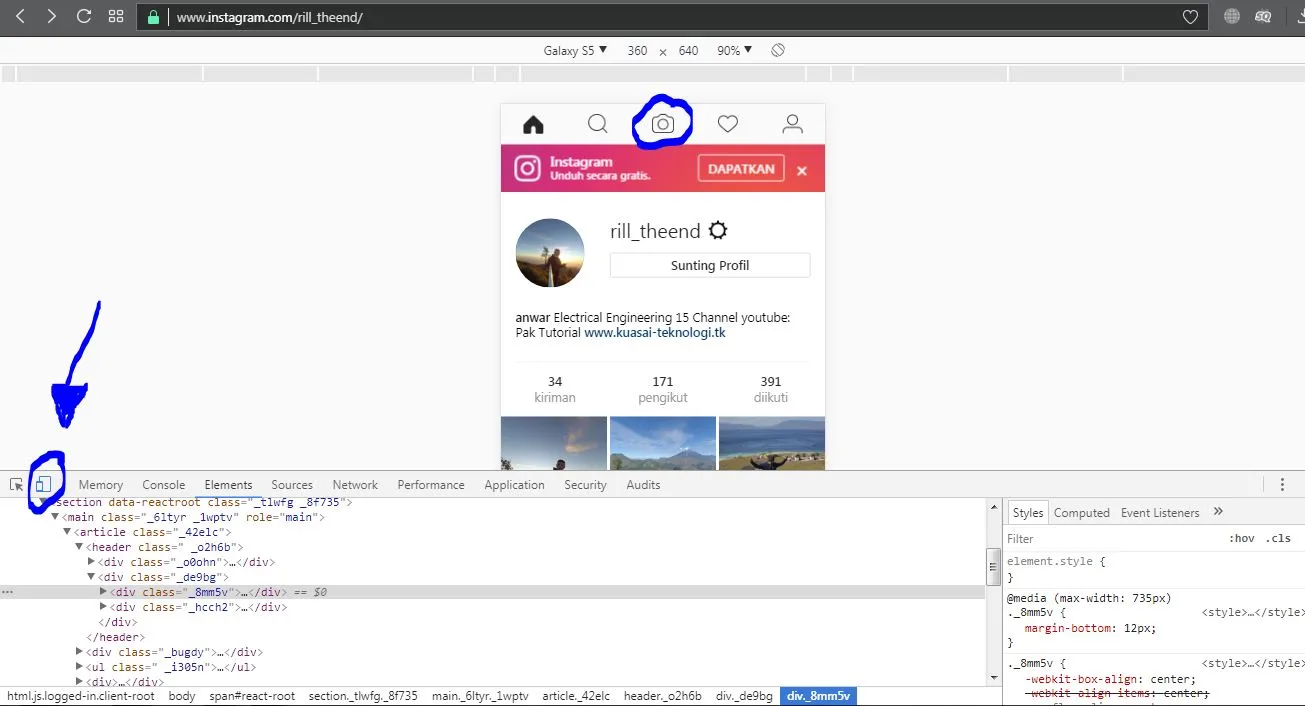Open the www.kuasai-teknologi.tk link
This screenshot has width=1305, height=706.
[654, 332]
